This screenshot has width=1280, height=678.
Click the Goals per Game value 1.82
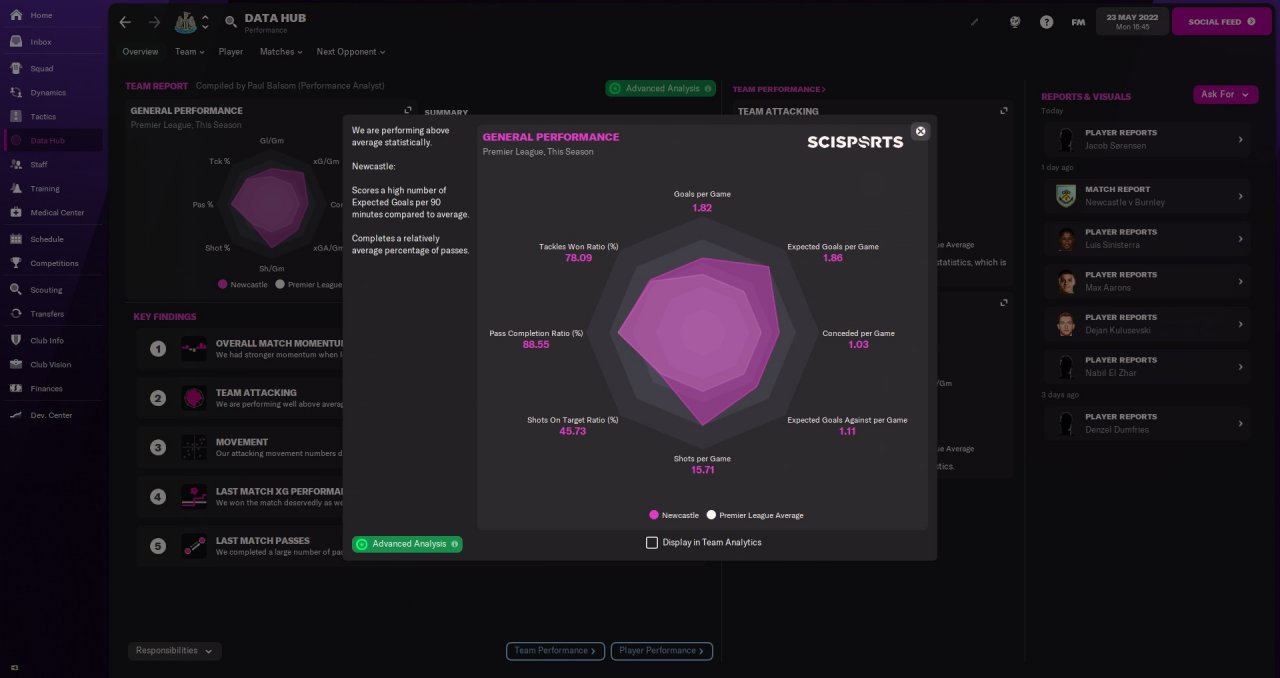pos(702,208)
